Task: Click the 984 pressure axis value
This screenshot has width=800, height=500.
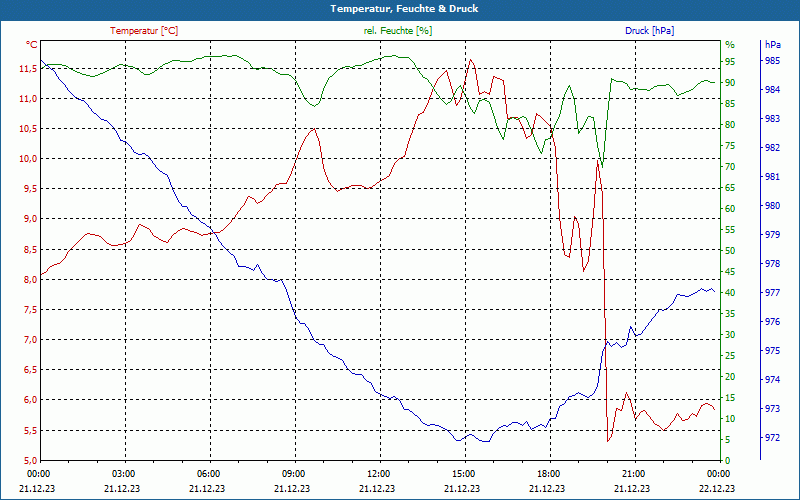Action: click(x=773, y=90)
